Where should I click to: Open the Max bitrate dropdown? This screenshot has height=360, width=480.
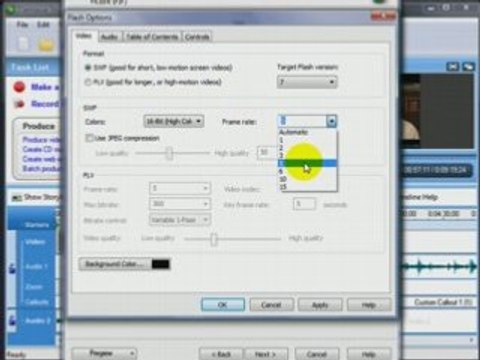point(180,204)
